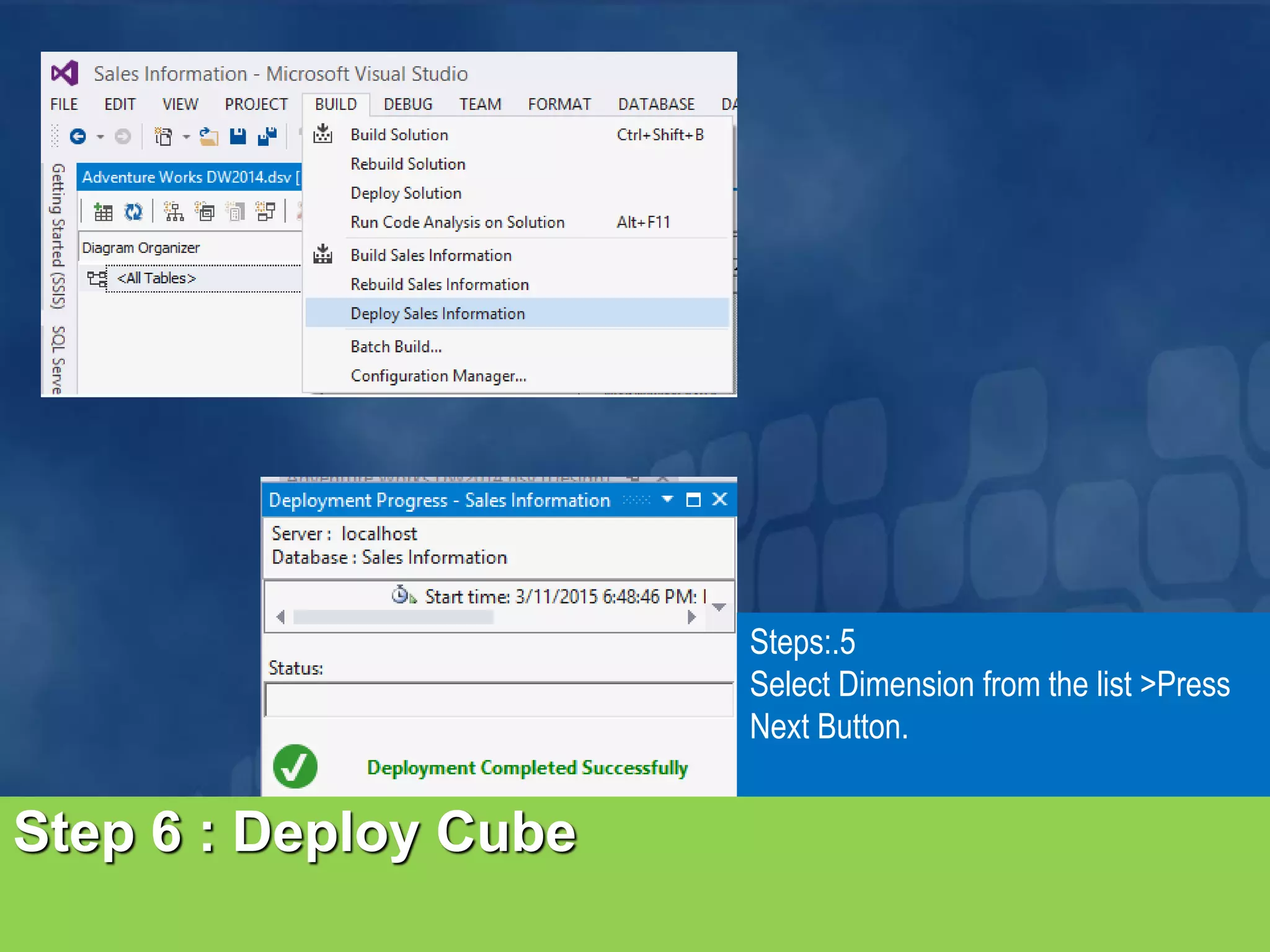Click the Save floppy disk icon
This screenshot has height=952, width=1270.
238,136
